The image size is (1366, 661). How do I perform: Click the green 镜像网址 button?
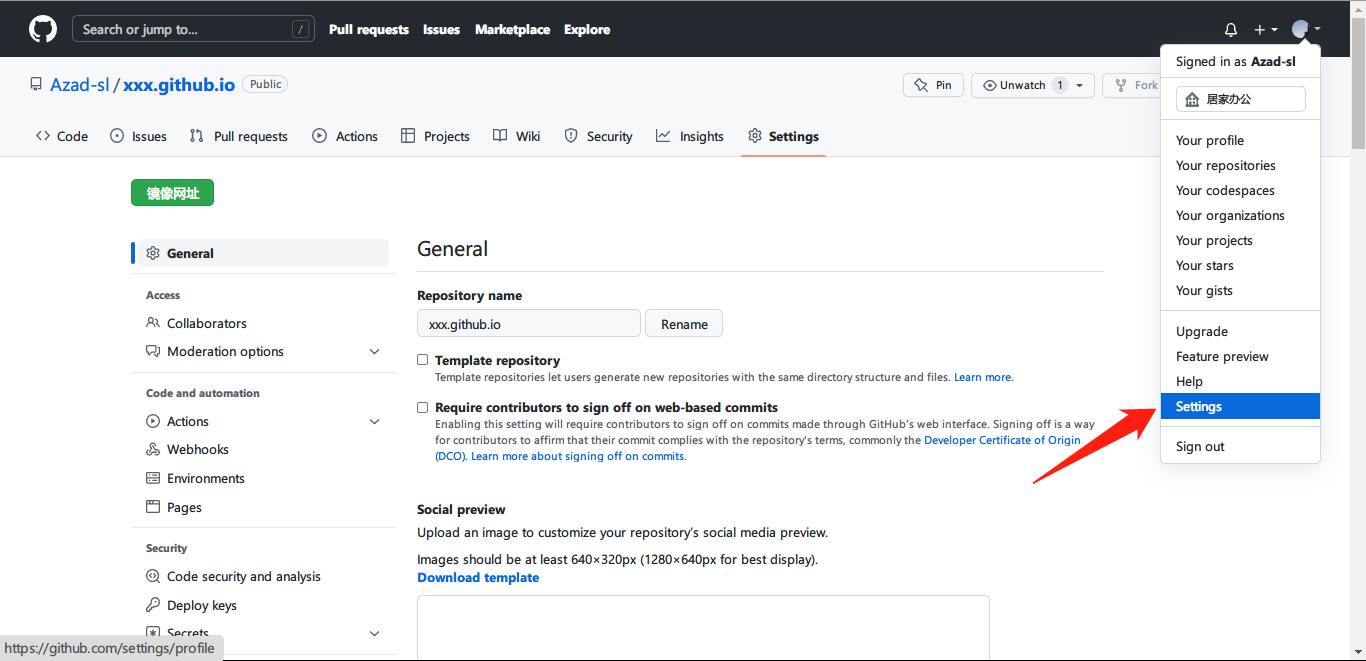click(x=172, y=193)
